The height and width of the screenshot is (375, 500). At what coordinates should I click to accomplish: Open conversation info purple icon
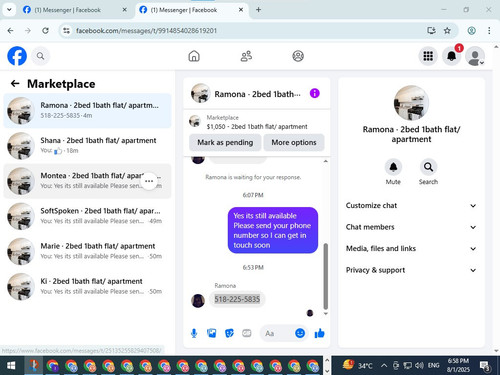tap(315, 93)
